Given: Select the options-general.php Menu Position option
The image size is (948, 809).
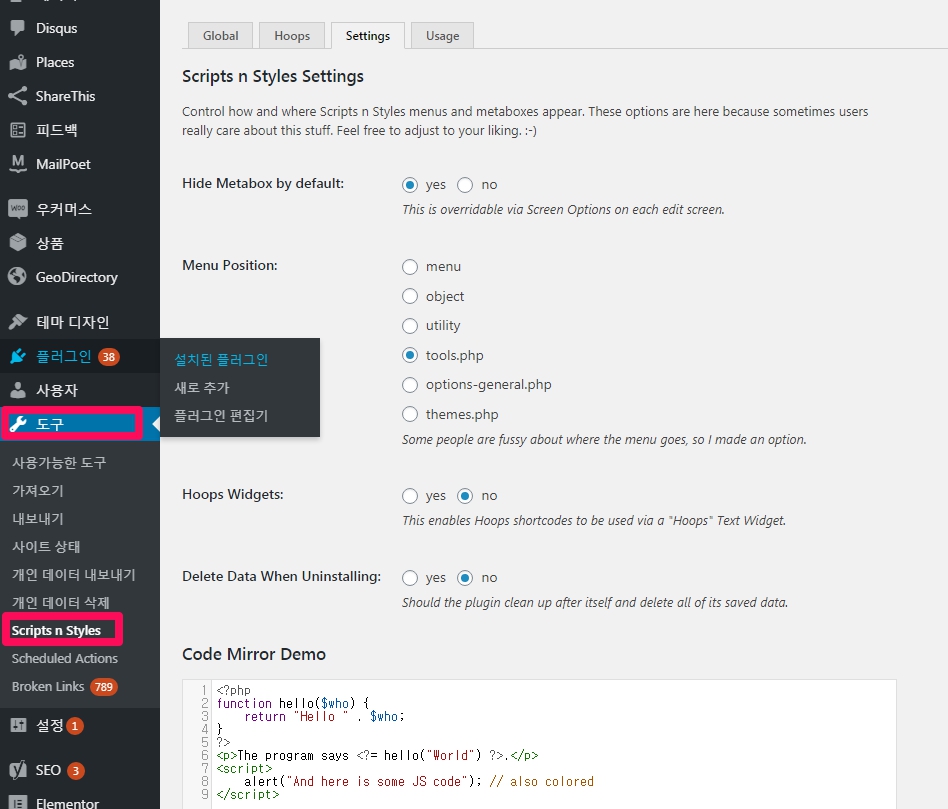Looking at the screenshot, I should click(x=410, y=385).
